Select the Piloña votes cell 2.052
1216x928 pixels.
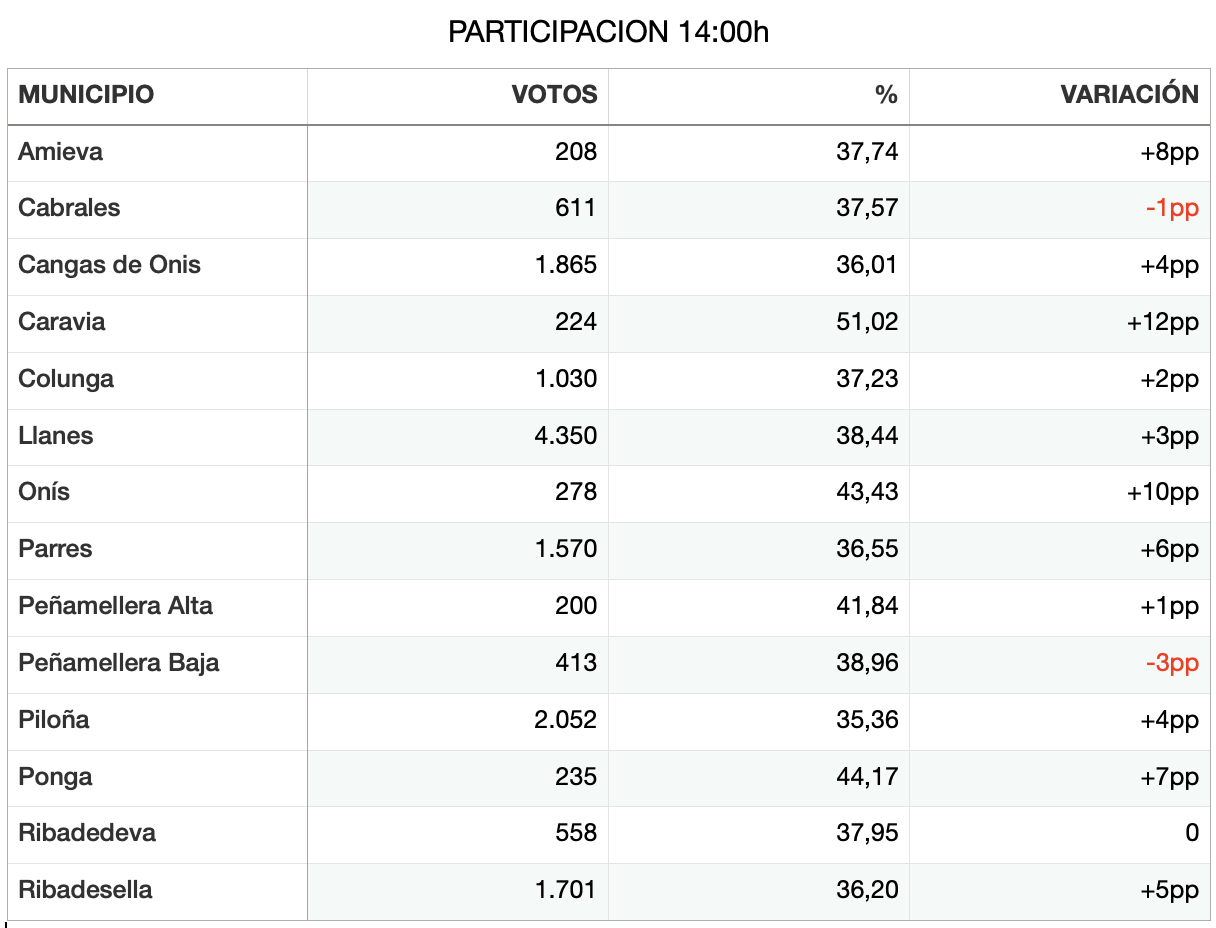(x=458, y=721)
